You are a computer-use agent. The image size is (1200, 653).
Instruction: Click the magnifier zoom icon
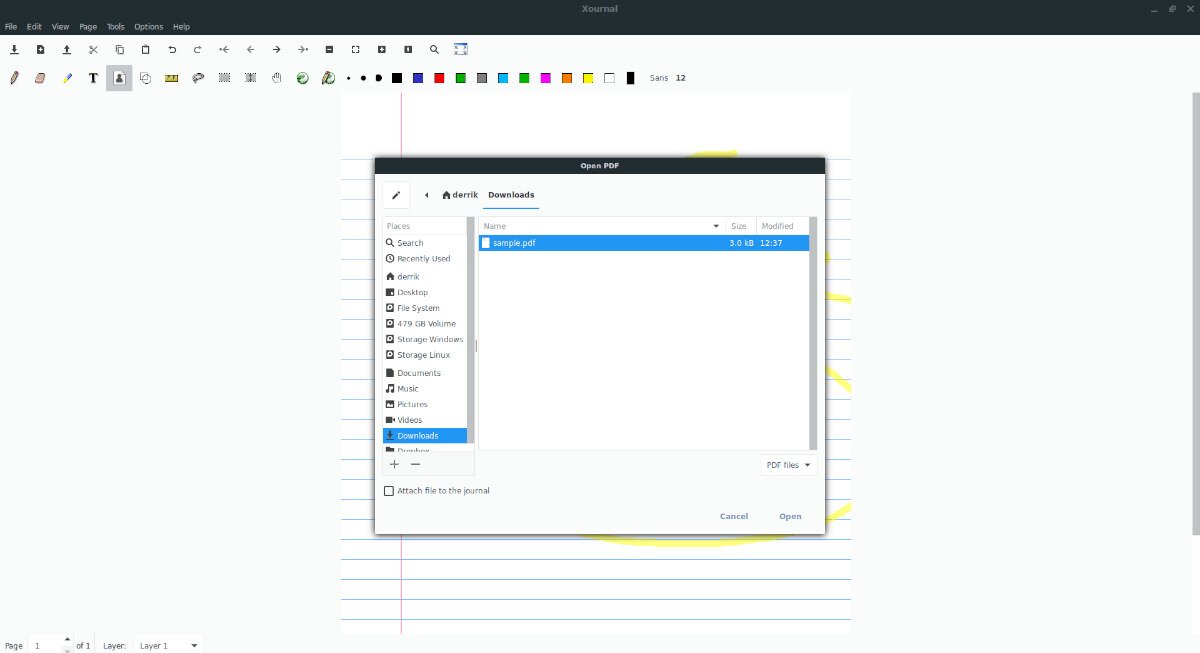point(434,49)
